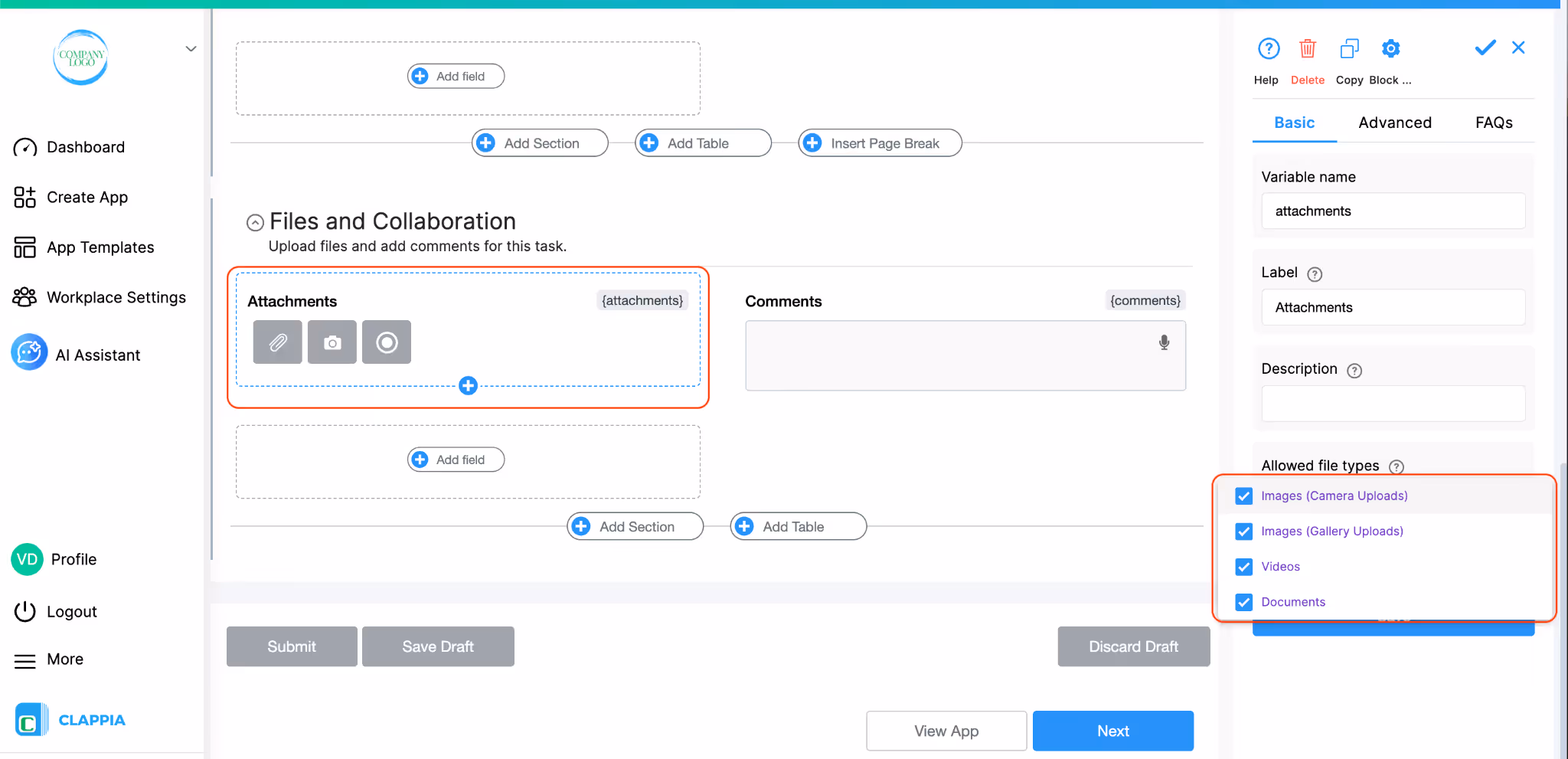This screenshot has height=759, width=1568.
Task: Click the microphone icon in Comments field
Action: point(1163,342)
